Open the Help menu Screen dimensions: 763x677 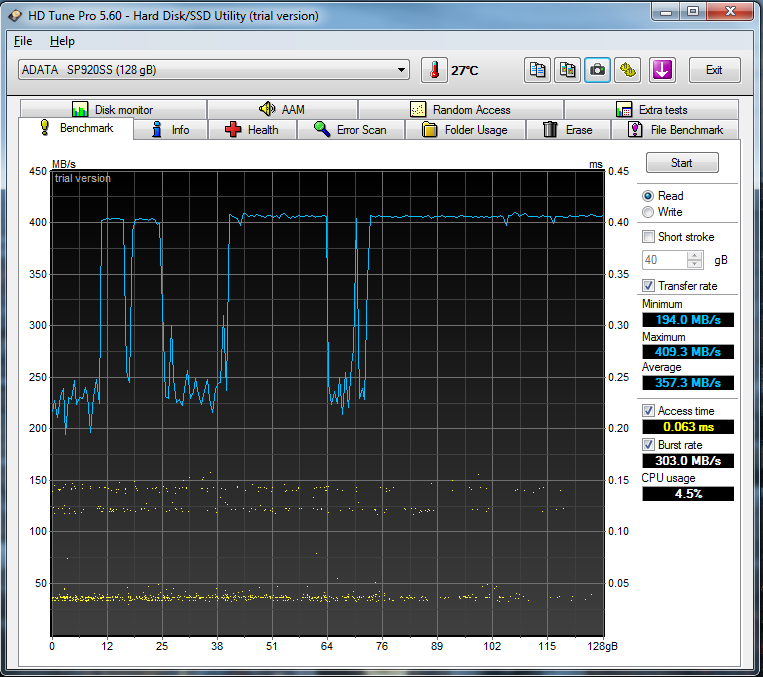62,41
